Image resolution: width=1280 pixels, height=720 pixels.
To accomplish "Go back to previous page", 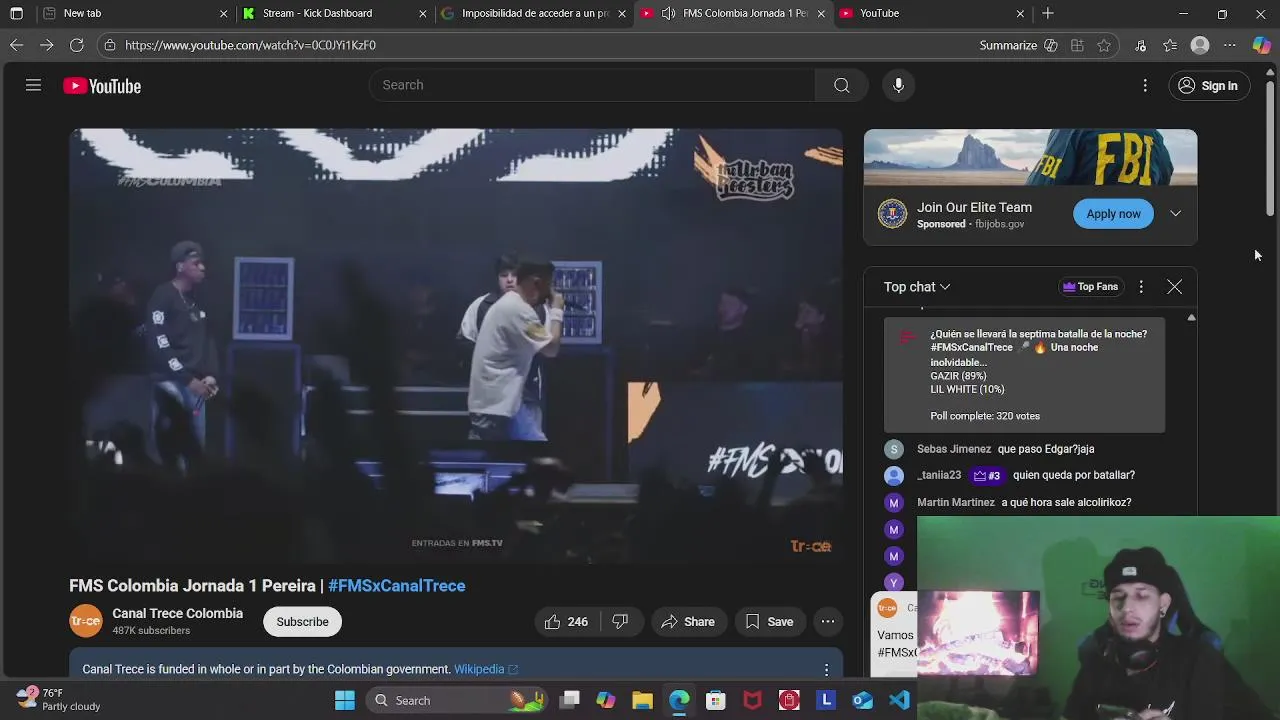I will coord(16,45).
